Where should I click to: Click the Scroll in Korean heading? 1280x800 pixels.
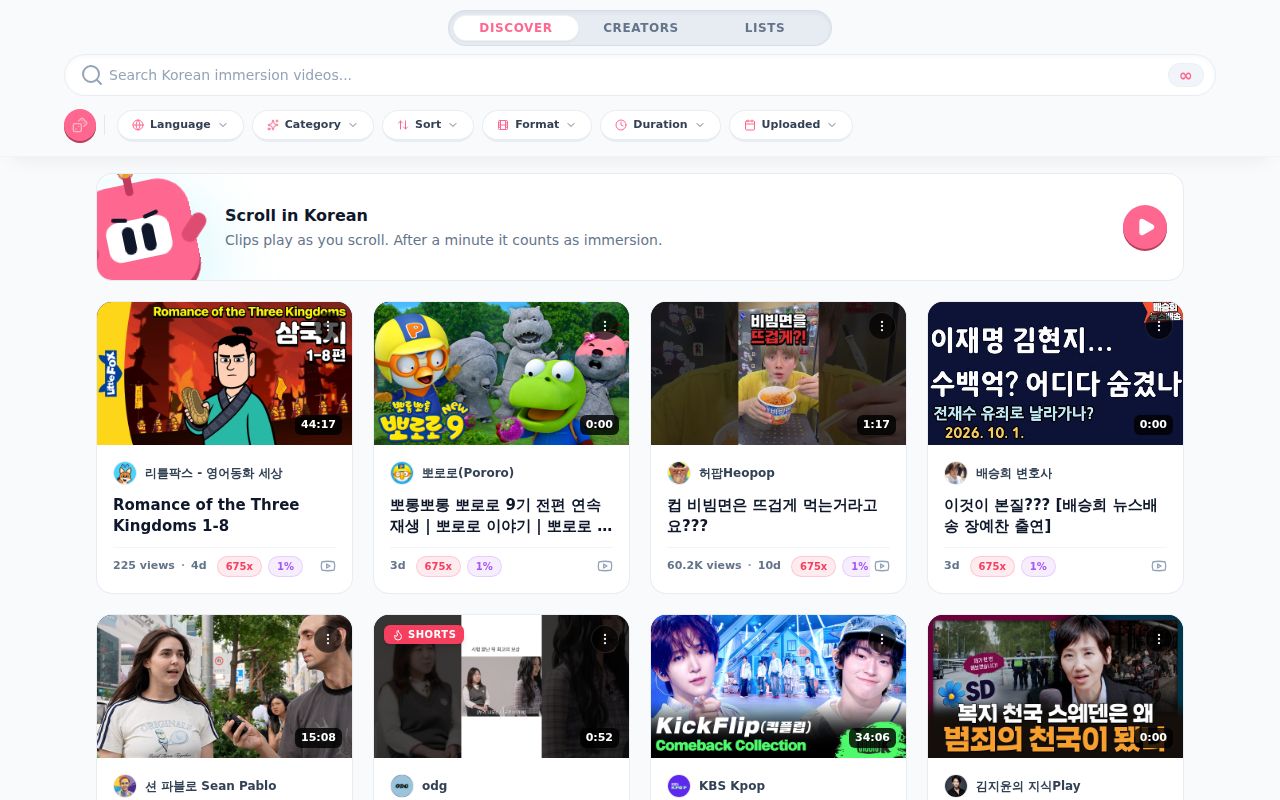pyautogui.click(x=296, y=215)
